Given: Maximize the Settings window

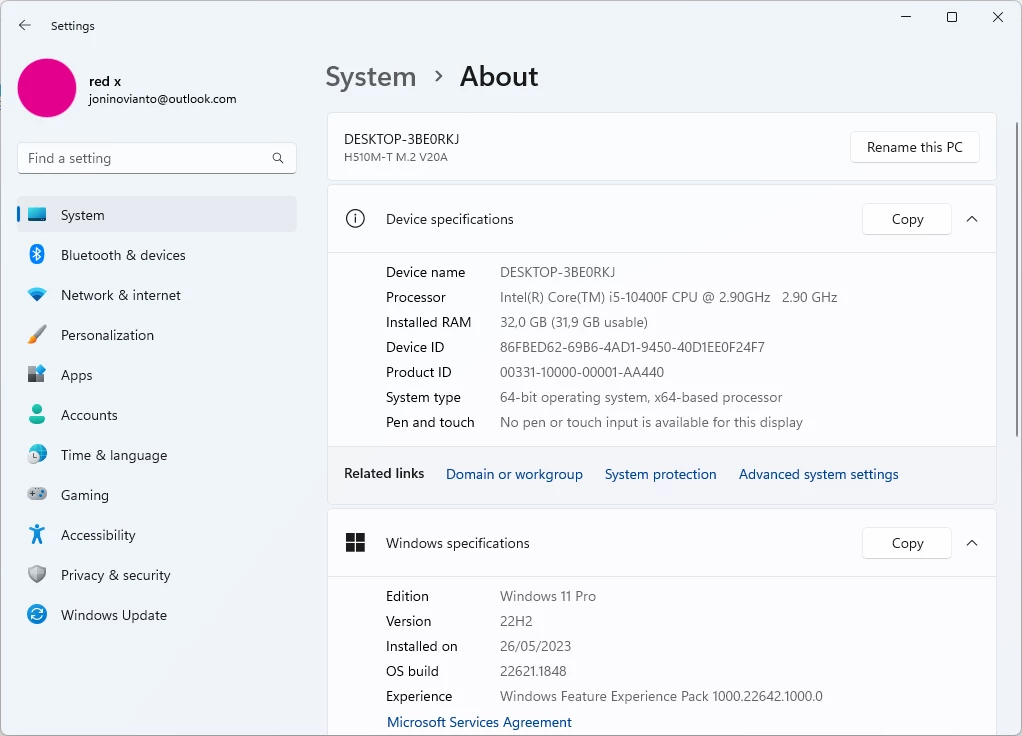Looking at the screenshot, I should [952, 17].
